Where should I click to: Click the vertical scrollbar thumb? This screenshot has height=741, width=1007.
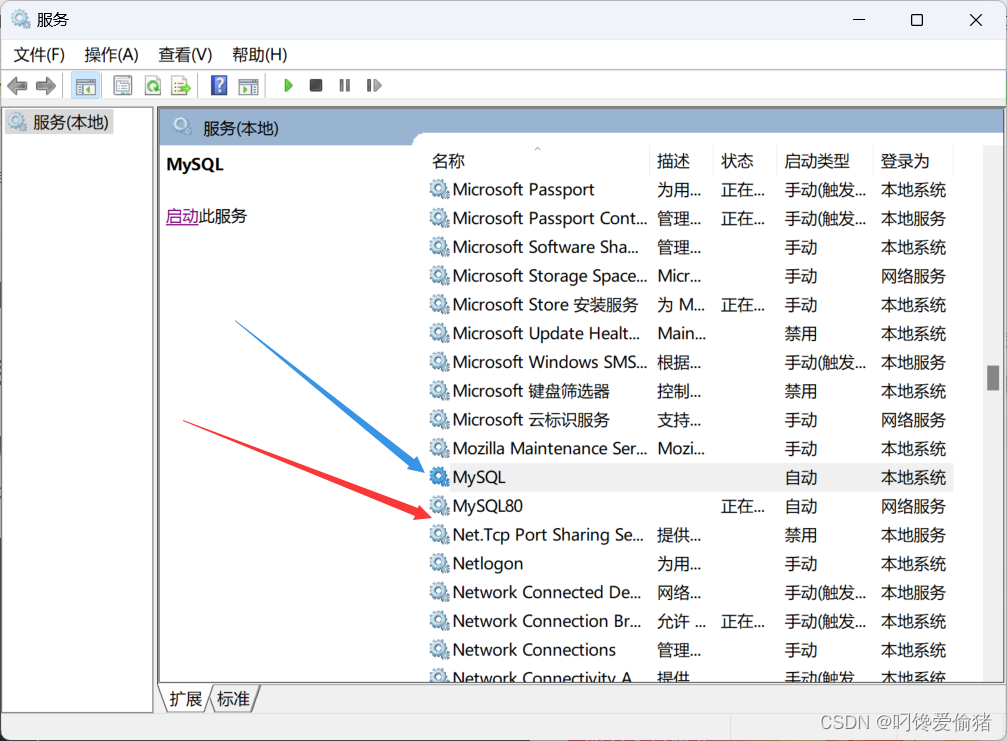click(x=993, y=378)
